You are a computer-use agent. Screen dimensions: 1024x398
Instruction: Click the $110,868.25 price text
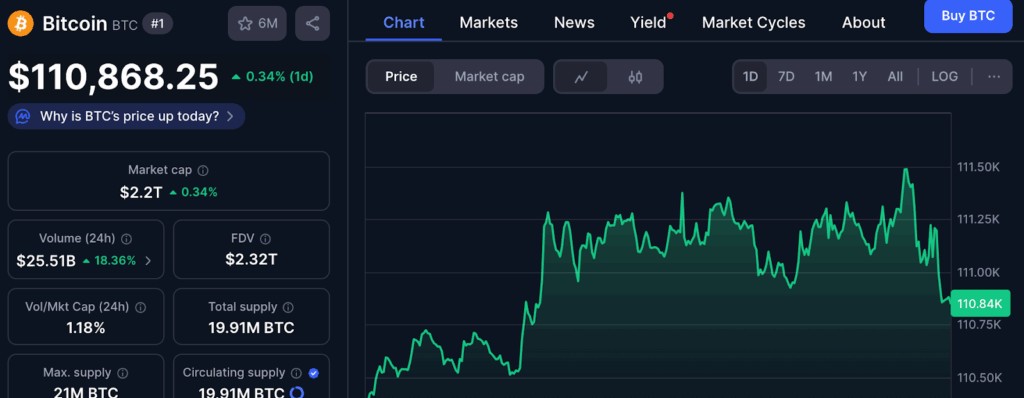point(113,77)
